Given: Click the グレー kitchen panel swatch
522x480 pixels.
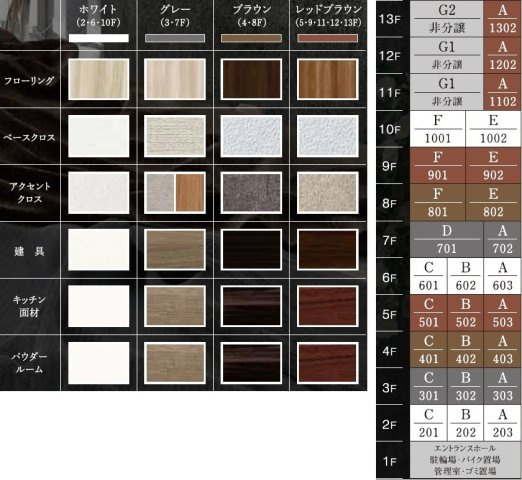Looking at the screenshot, I should [175, 306].
